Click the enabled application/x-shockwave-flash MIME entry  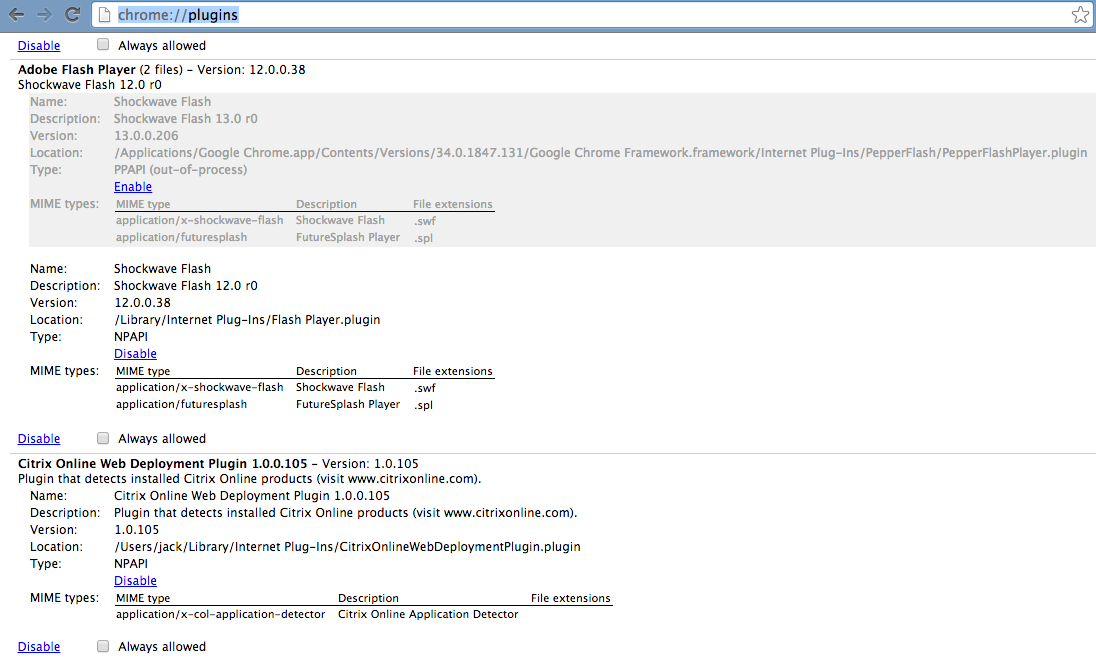[199, 387]
